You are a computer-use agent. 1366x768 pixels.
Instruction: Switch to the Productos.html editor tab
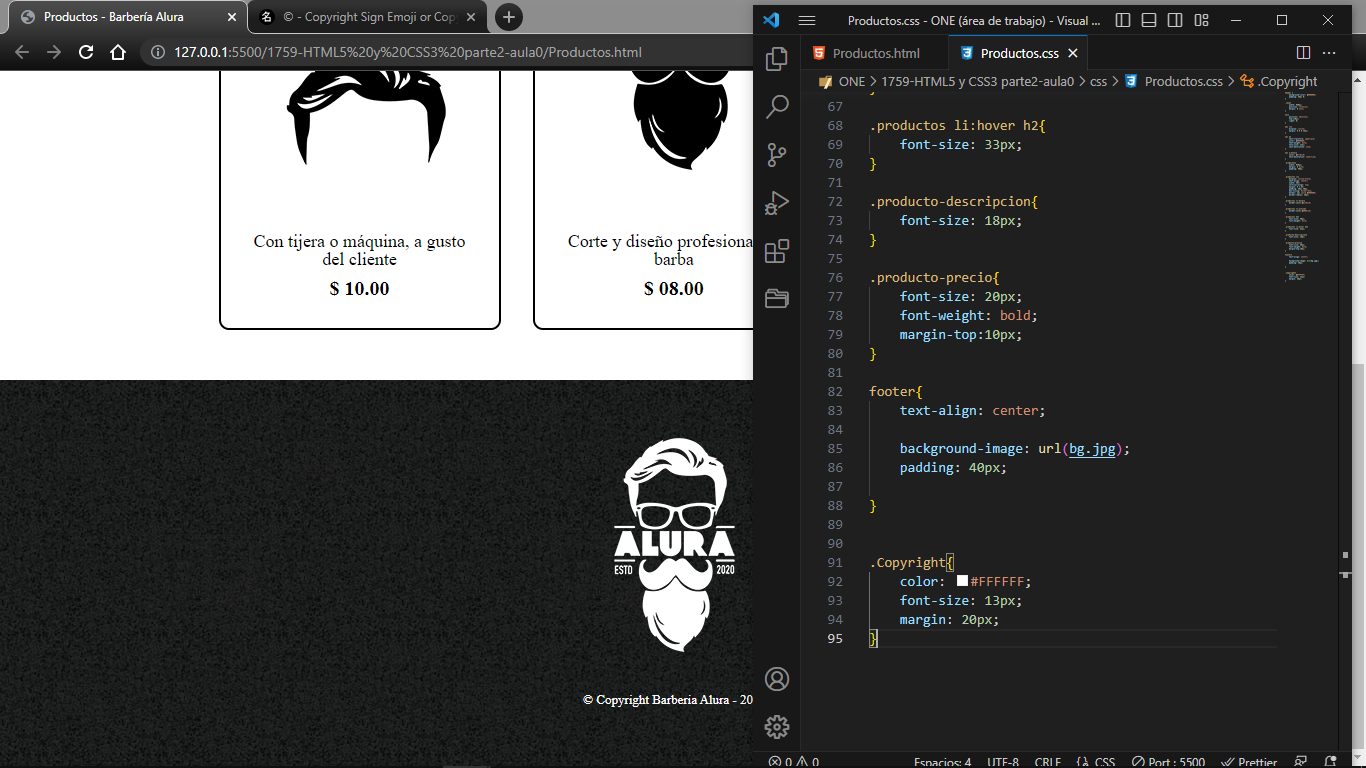[x=875, y=53]
